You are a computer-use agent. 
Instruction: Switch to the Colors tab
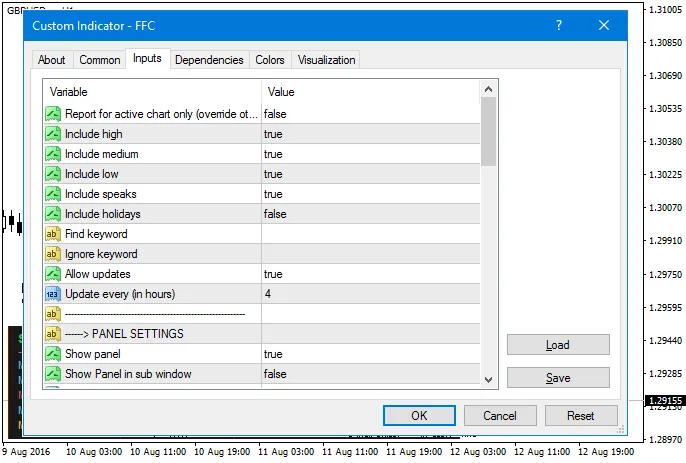coord(270,60)
